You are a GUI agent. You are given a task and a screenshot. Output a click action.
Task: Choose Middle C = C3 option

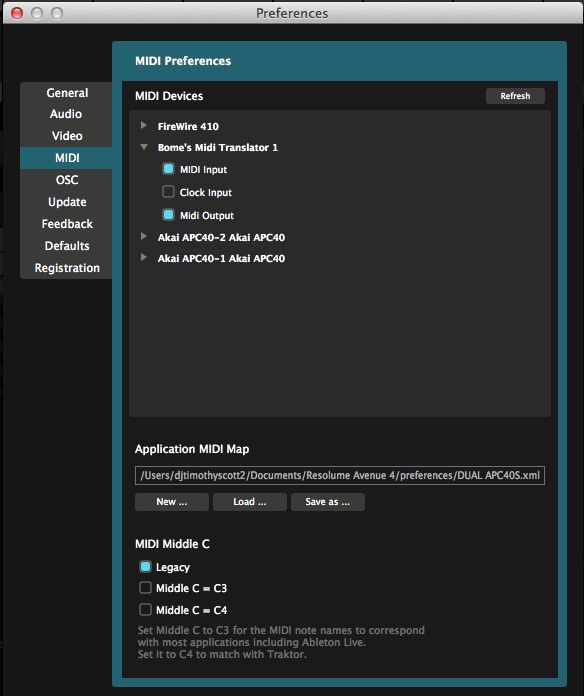145,588
